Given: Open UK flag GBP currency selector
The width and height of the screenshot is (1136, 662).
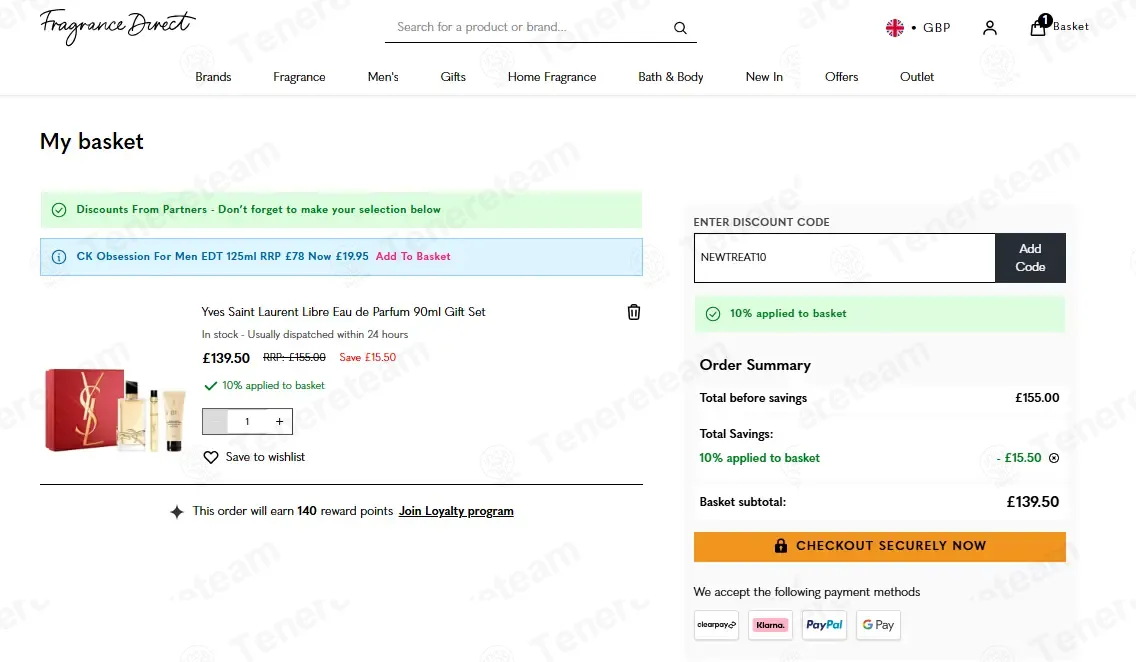Looking at the screenshot, I should (x=918, y=28).
